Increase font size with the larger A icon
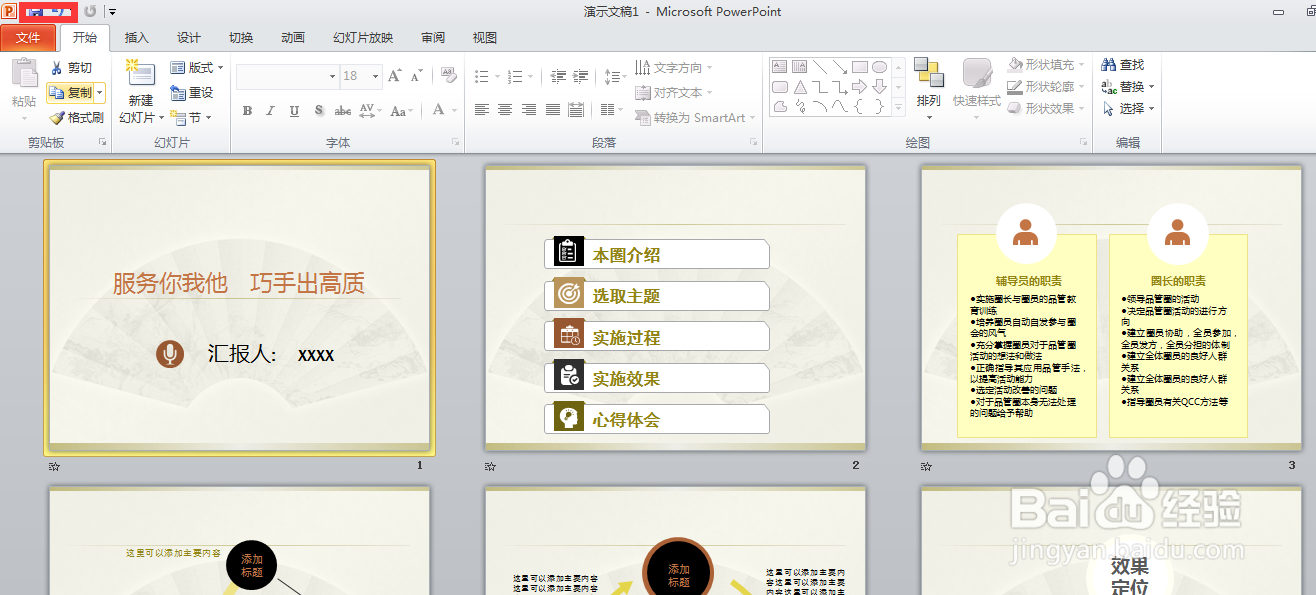This screenshot has width=1316, height=595. pos(395,76)
